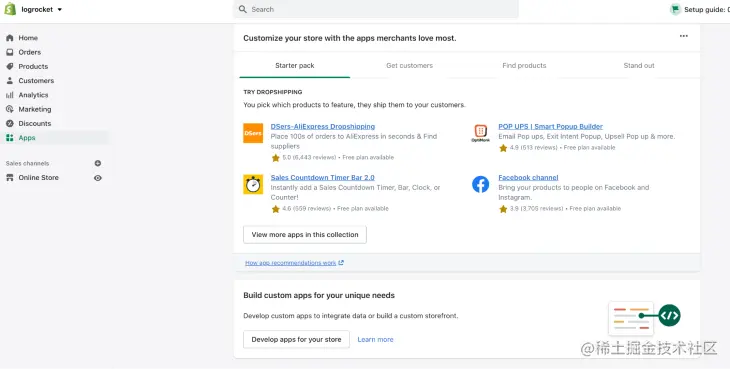
Task: Click the Sales channels heading
Action: tap(27, 163)
